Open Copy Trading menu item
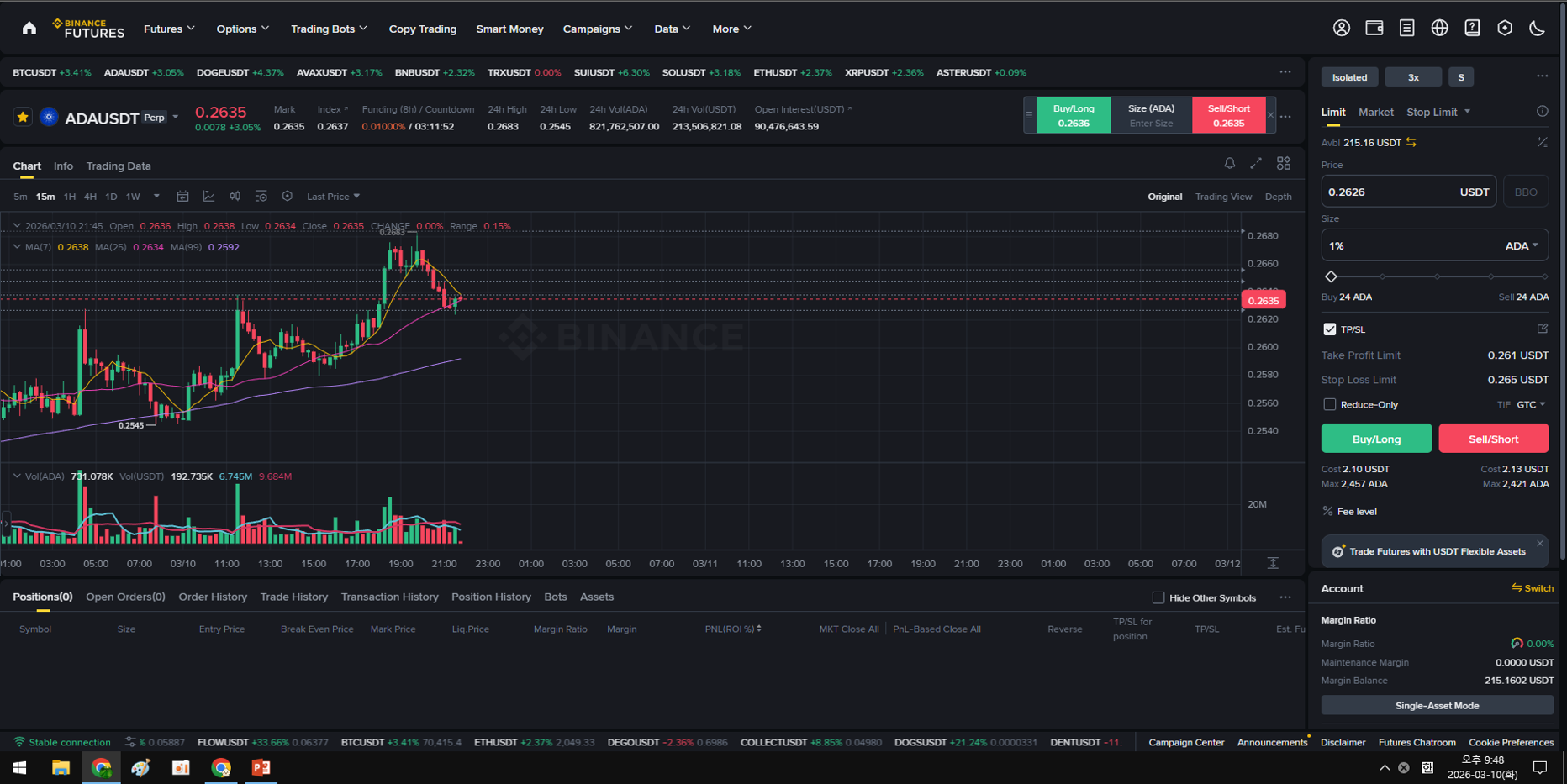 coord(422,29)
